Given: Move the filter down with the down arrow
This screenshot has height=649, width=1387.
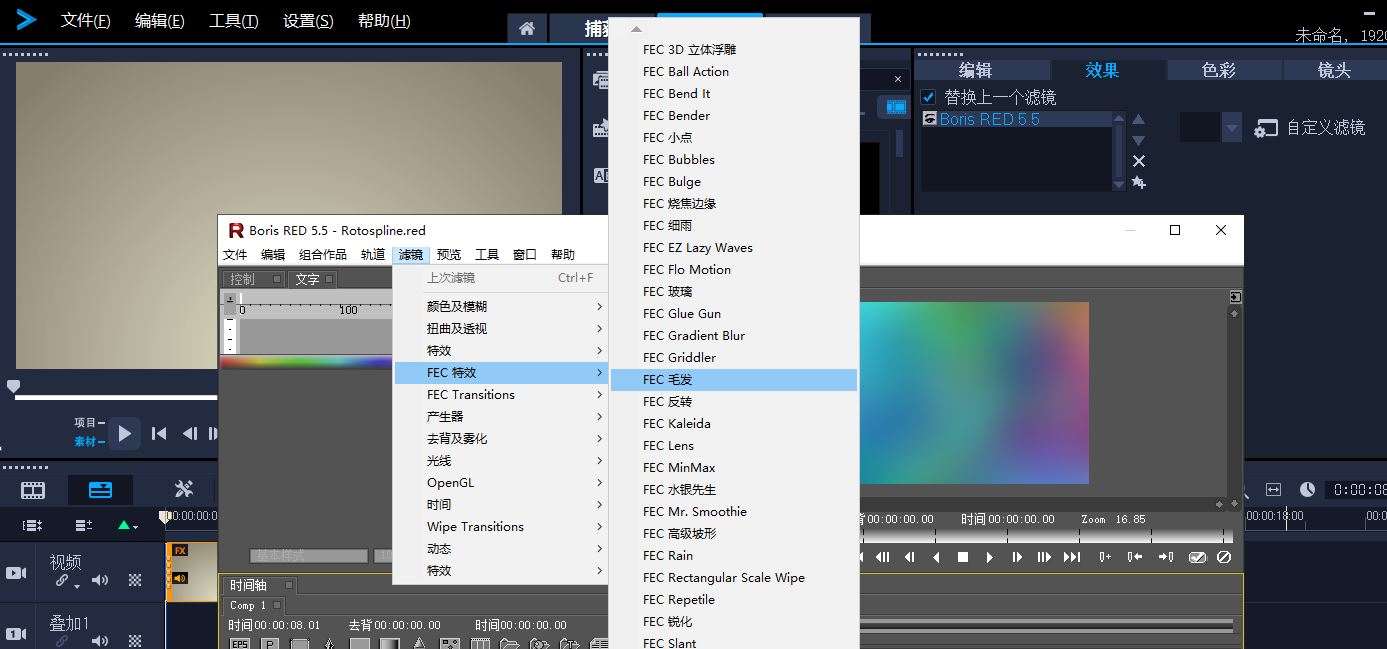Looking at the screenshot, I should click(1138, 140).
